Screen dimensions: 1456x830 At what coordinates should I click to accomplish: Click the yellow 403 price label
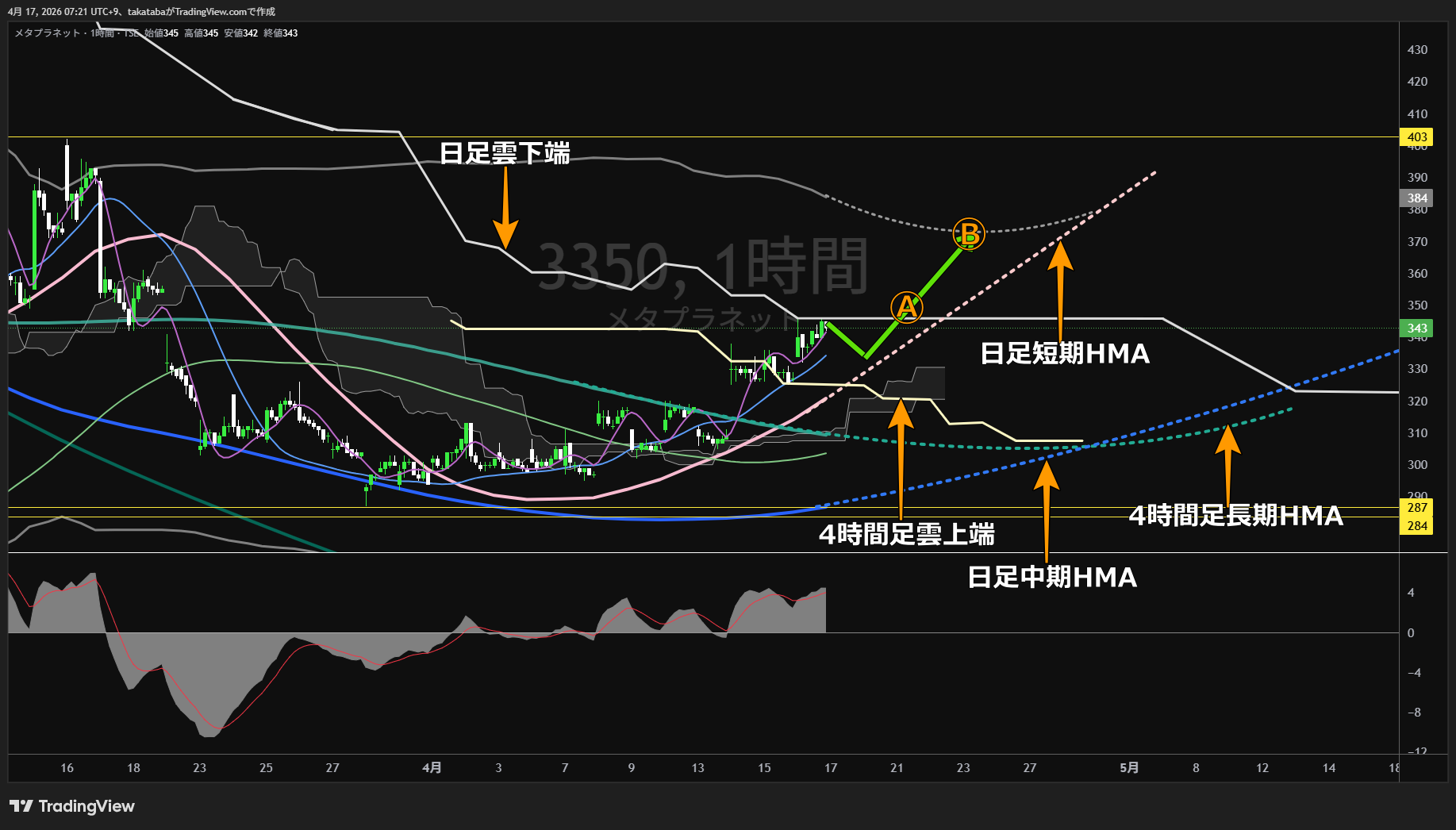click(1416, 137)
